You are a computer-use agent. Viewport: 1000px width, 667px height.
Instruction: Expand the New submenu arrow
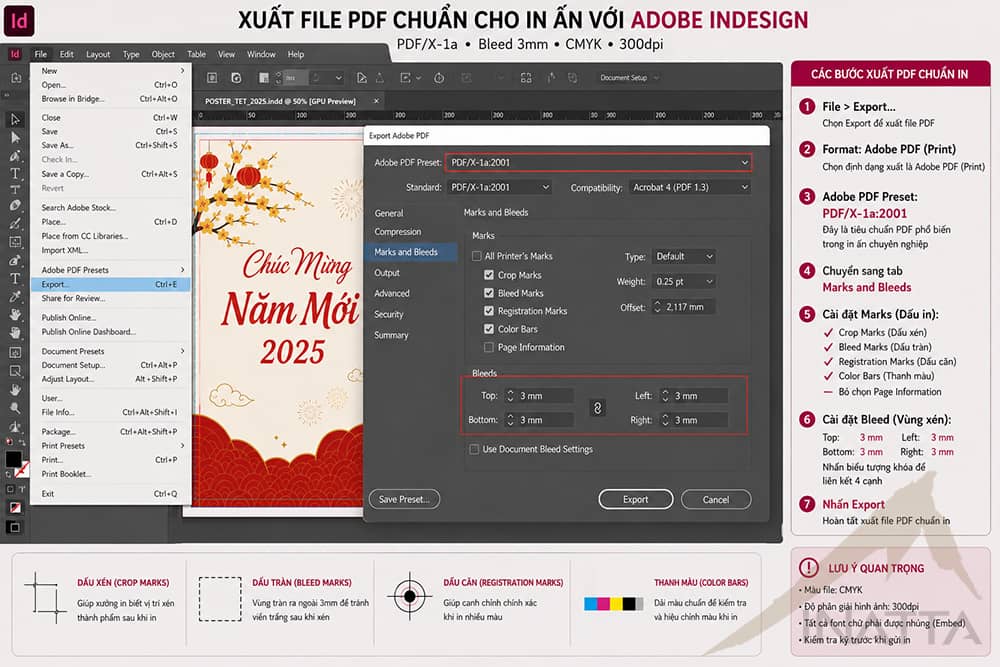pos(182,71)
